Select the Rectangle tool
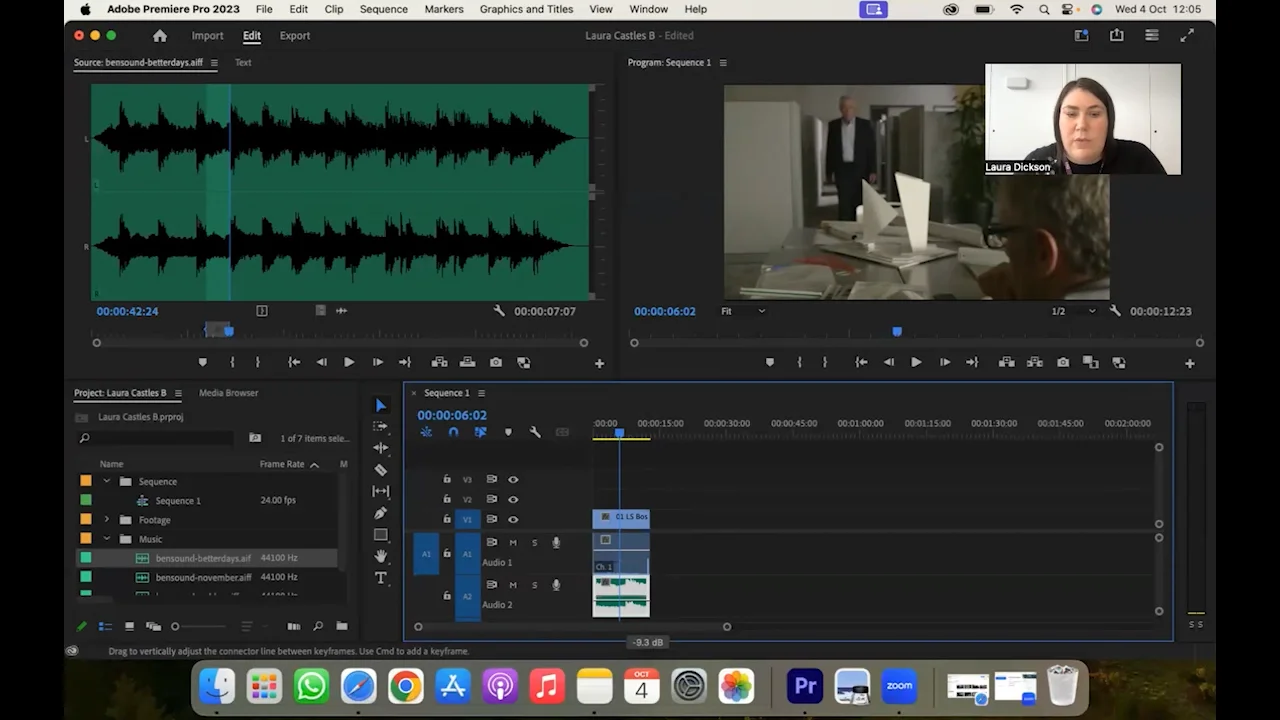 point(381,535)
